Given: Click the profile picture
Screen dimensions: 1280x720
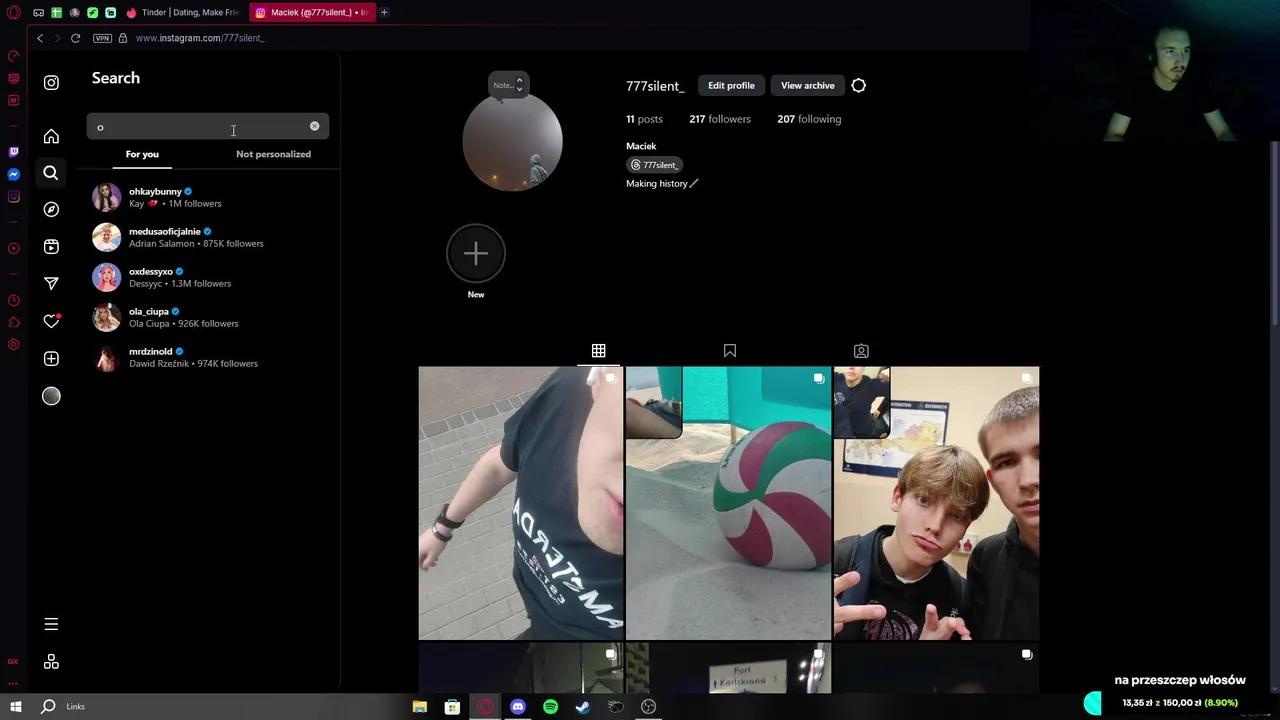Looking at the screenshot, I should point(512,141).
